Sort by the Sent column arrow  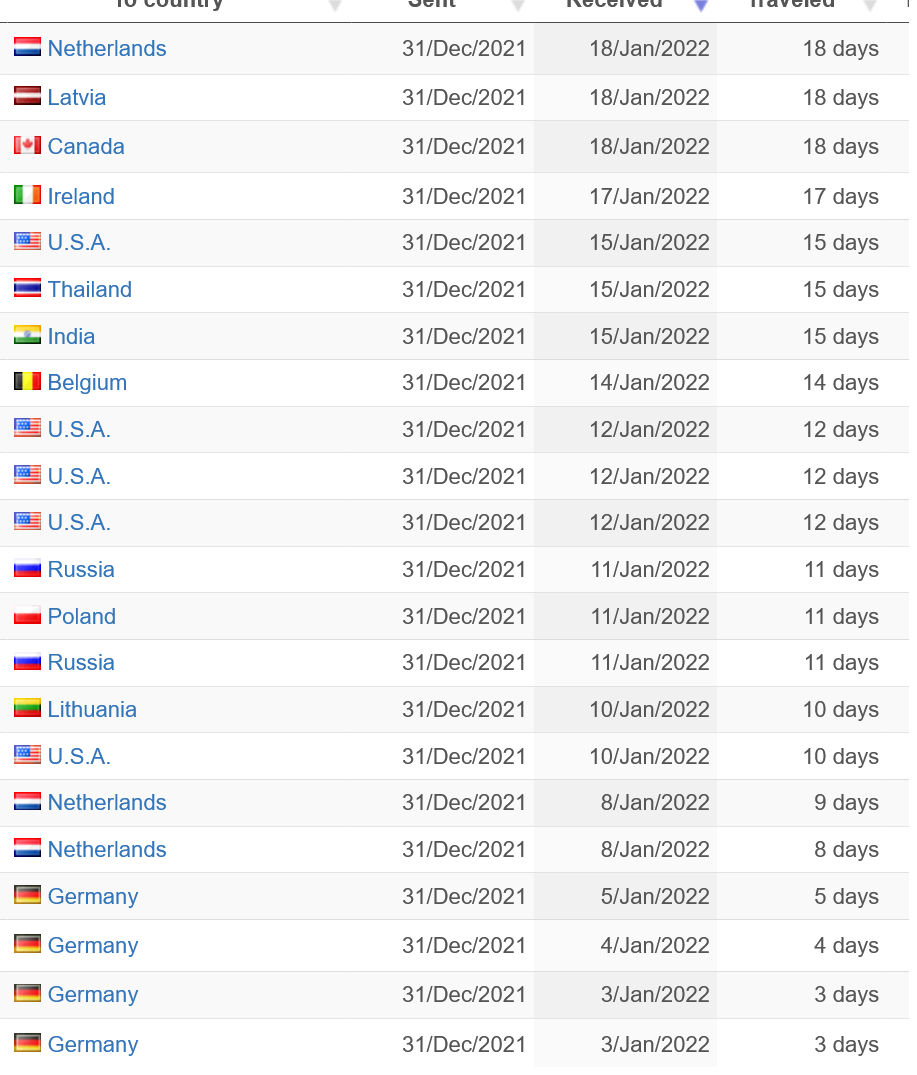coord(518,6)
